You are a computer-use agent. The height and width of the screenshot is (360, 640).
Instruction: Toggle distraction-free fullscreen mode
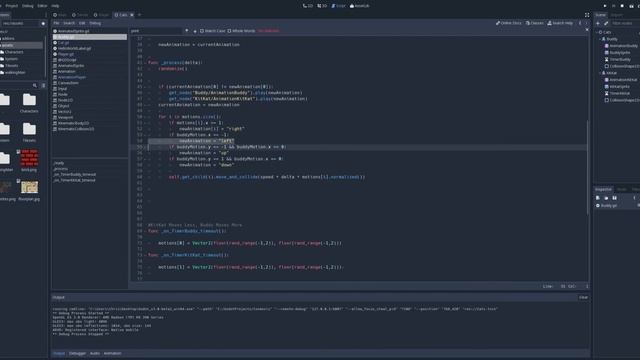[587, 15]
